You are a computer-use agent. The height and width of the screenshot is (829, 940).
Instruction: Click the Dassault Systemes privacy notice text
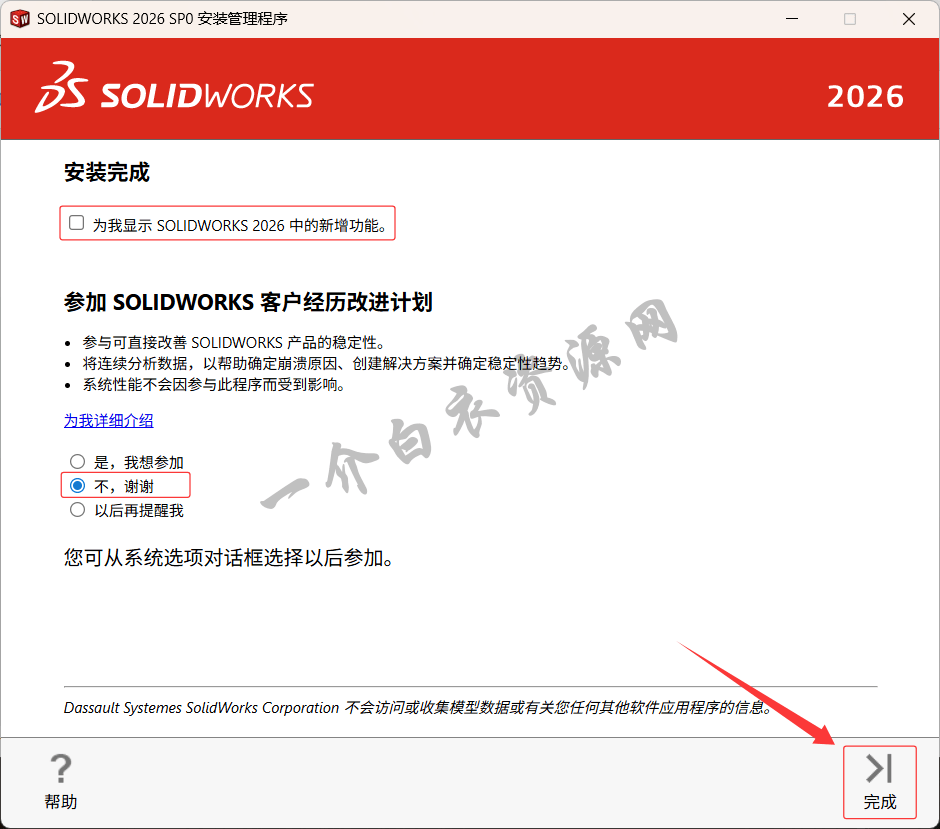(418, 708)
